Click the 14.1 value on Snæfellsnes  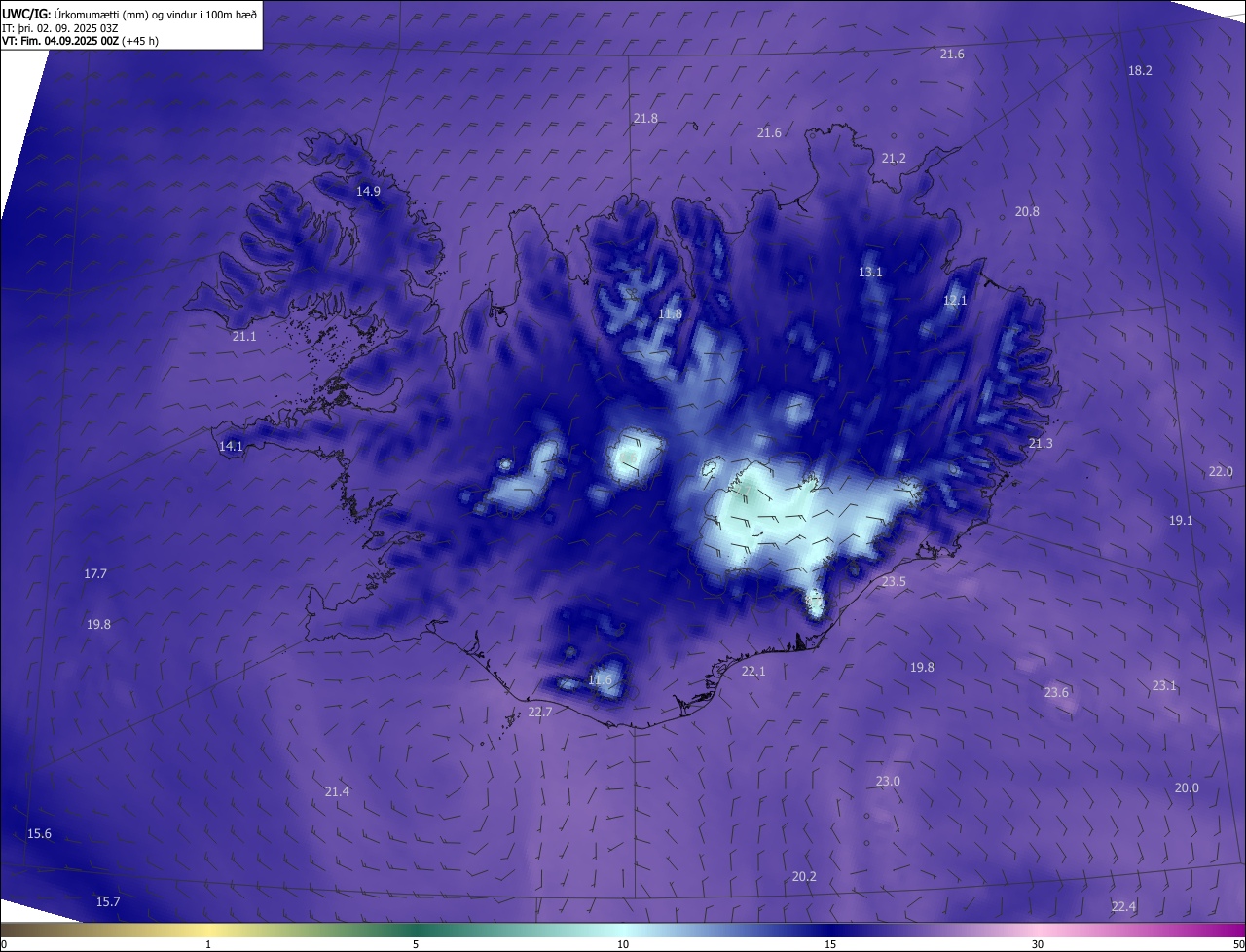231,446
